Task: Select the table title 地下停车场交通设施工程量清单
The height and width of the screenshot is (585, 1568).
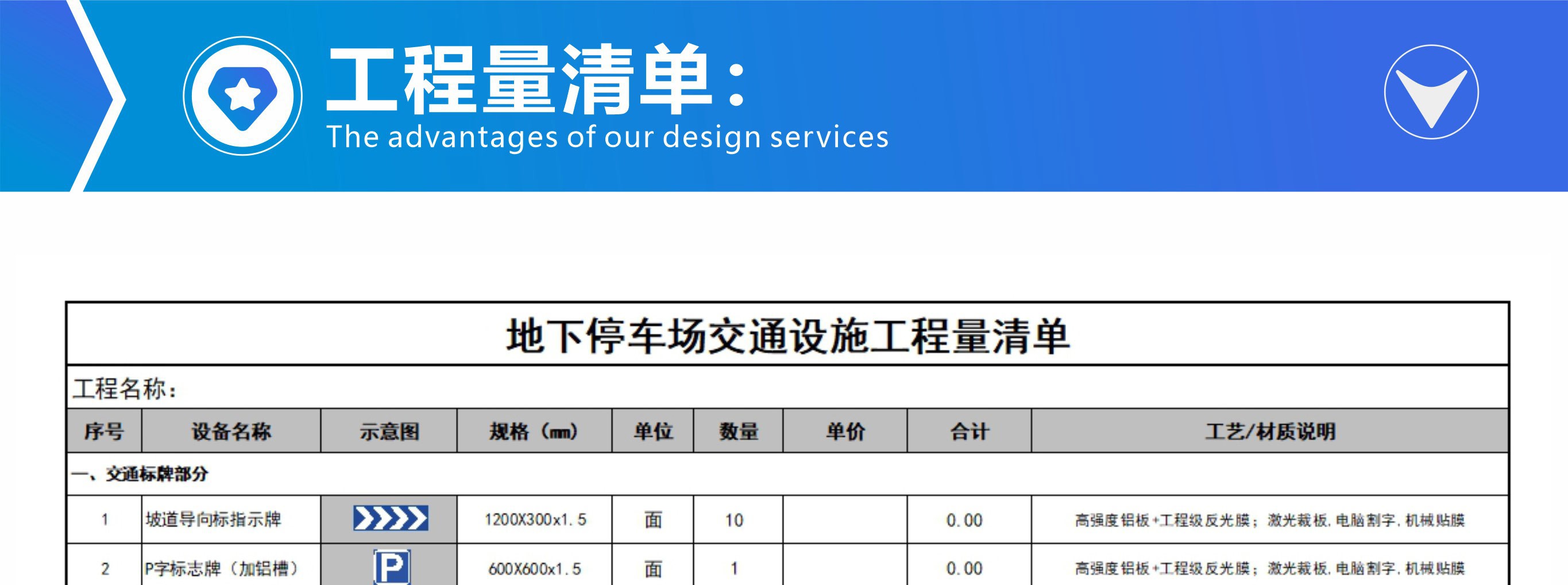Action: click(787, 336)
